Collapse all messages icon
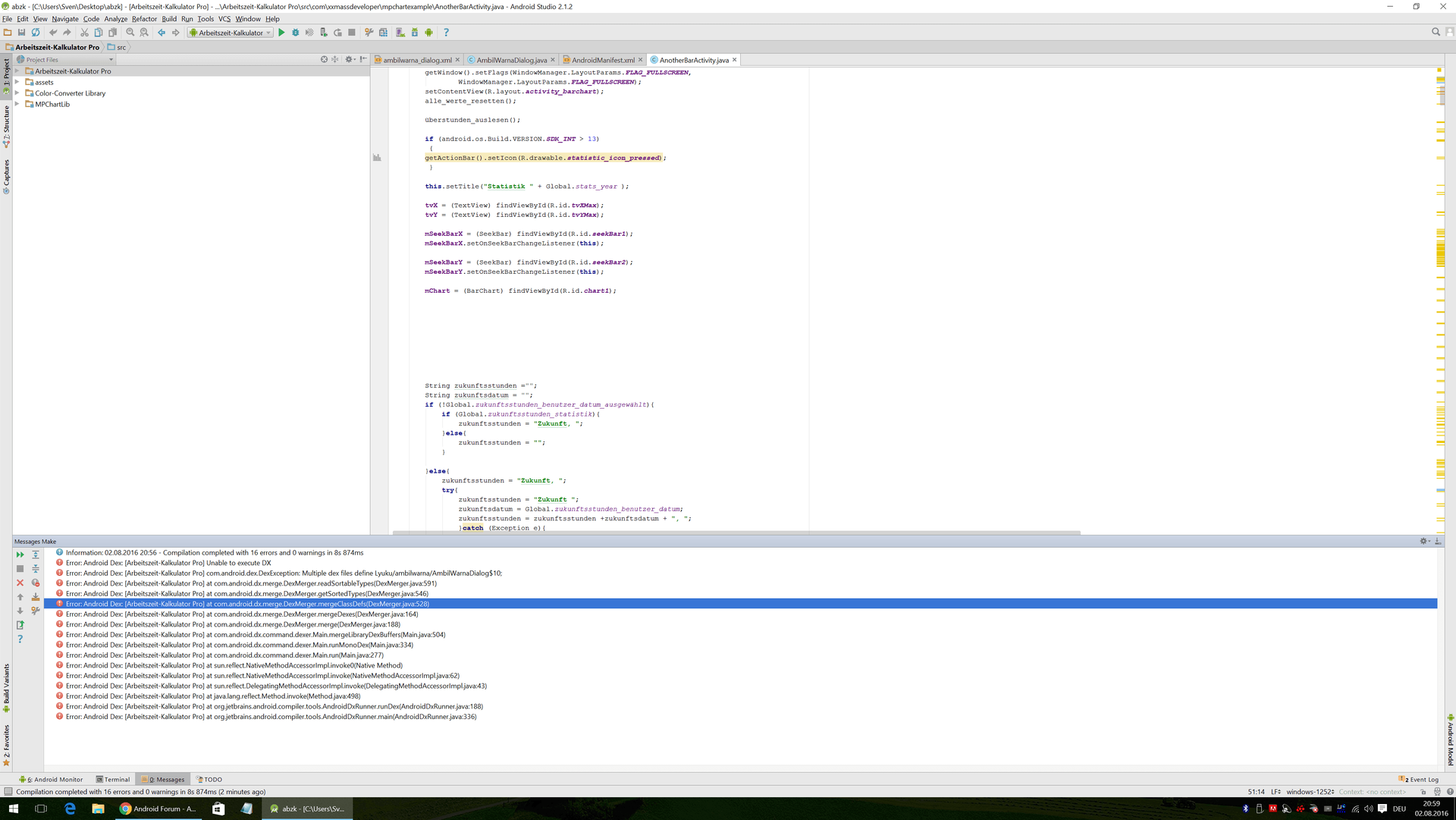Image resolution: width=1456 pixels, height=820 pixels. 36,568
